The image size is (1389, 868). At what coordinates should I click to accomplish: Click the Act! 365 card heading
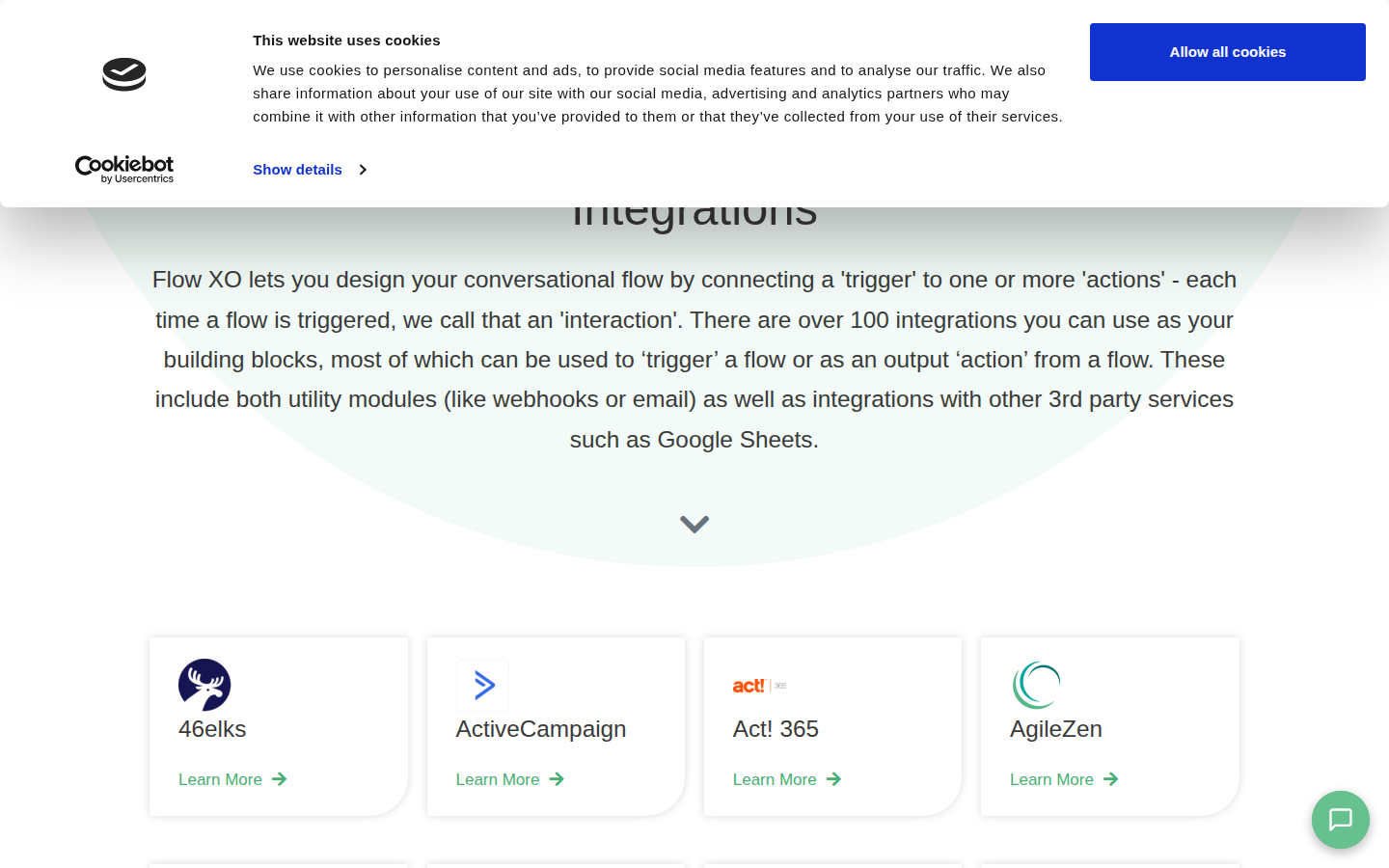pos(776,729)
